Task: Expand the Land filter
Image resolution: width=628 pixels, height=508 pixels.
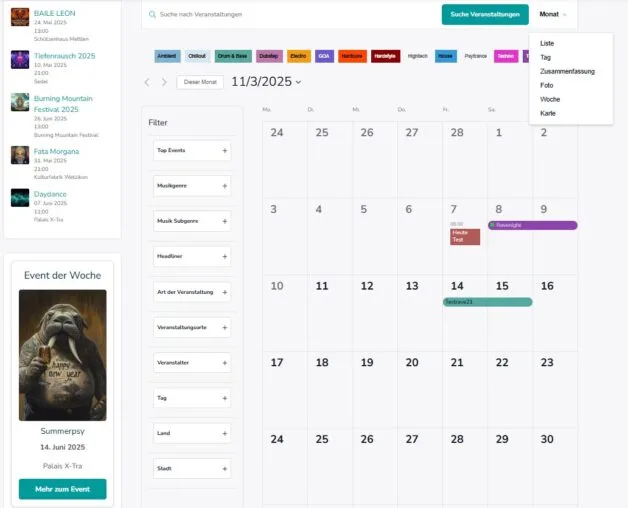Action: (x=192, y=433)
